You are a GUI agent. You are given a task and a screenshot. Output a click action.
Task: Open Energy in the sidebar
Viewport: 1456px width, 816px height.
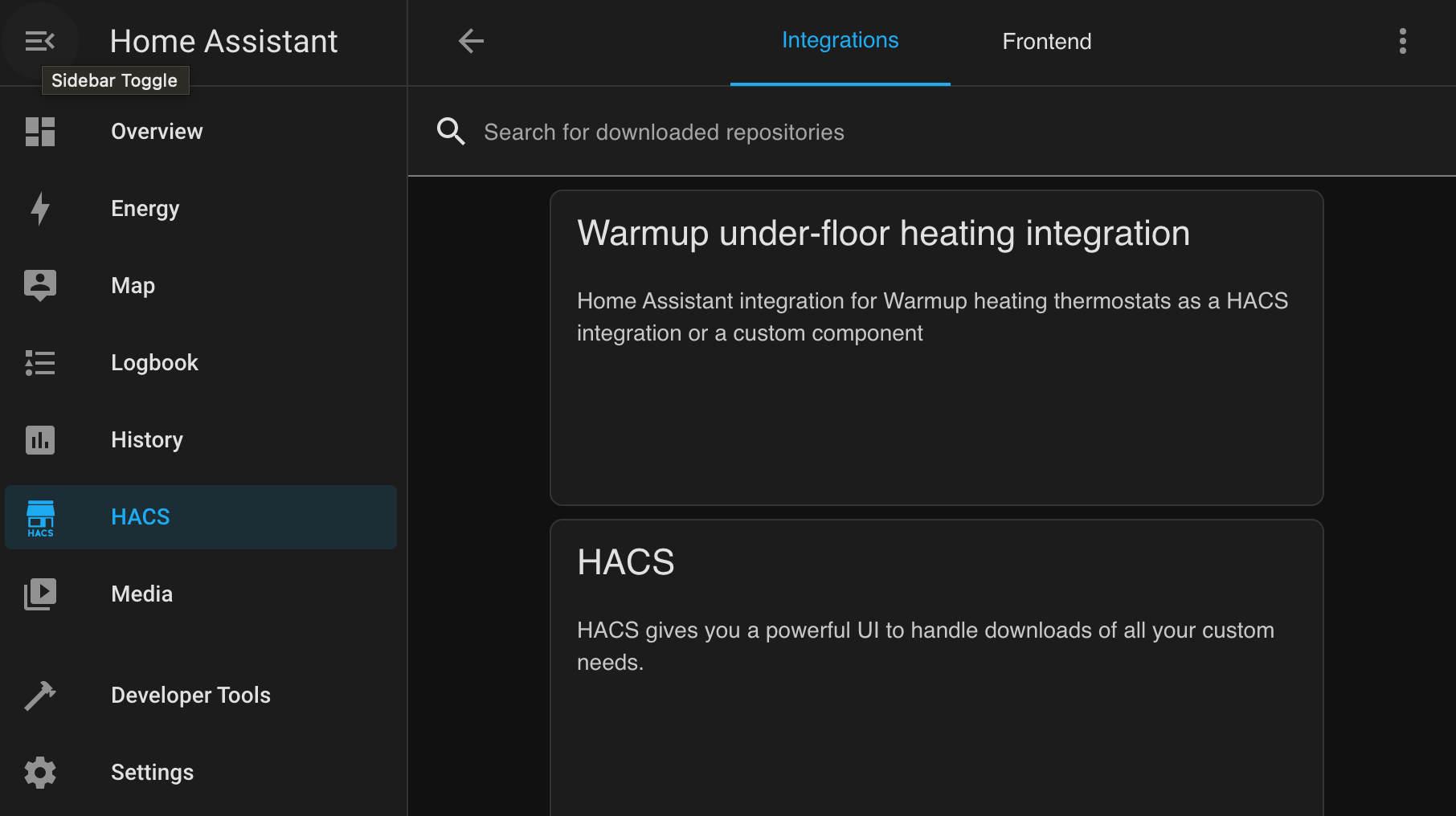point(201,209)
